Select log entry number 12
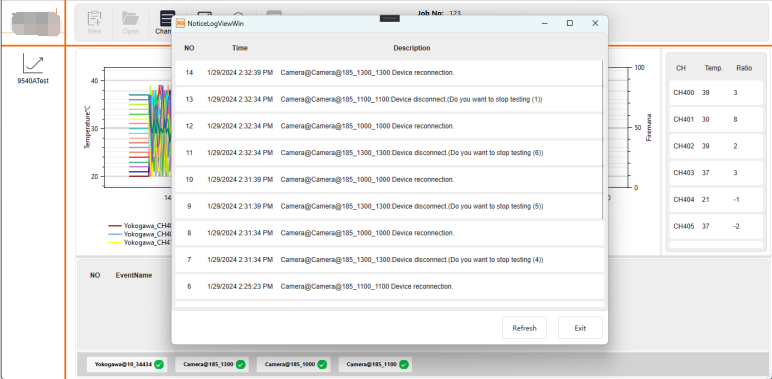The width and height of the screenshot is (772, 379). (388, 126)
